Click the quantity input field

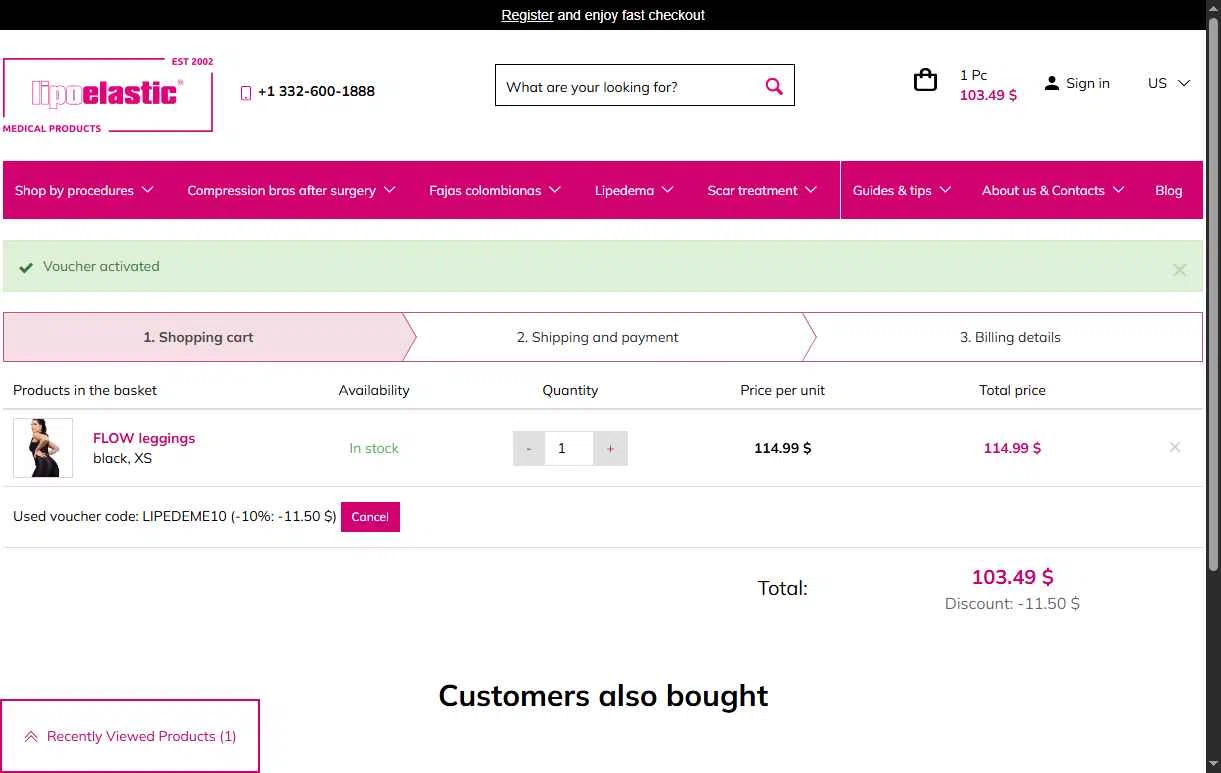pyautogui.click(x=569, y=449)
